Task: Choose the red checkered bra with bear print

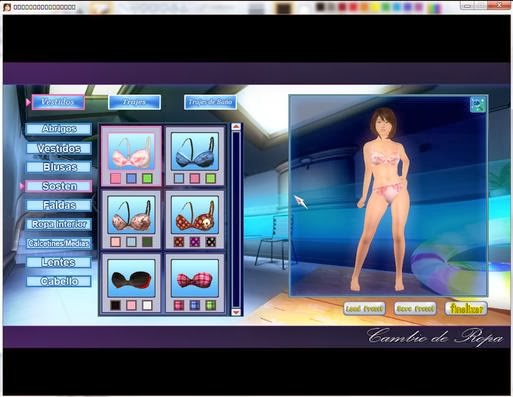Action: click(x=195, y=215)
